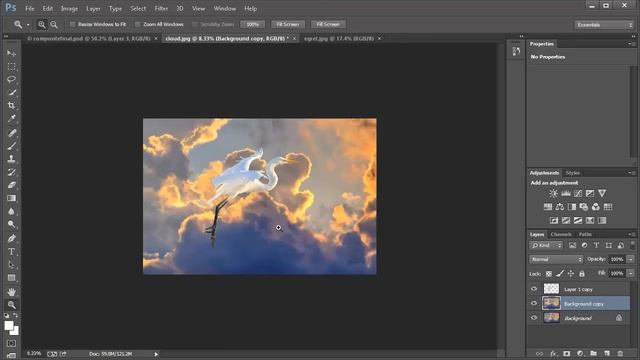Screen dimensions: 640x360
Task: Add a Levels adjustment
Action: point(566,193)
